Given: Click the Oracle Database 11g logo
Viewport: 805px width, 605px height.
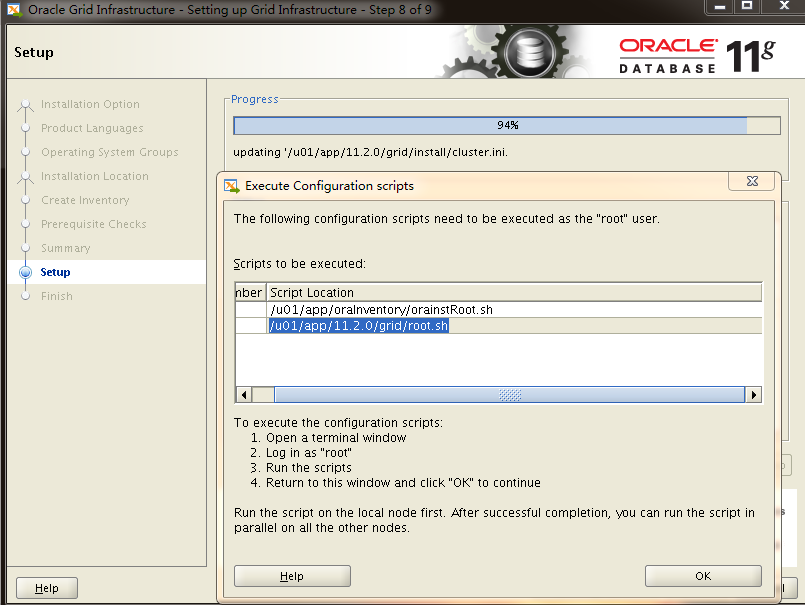Looking at the screenshot, I should tap(697, 55).
